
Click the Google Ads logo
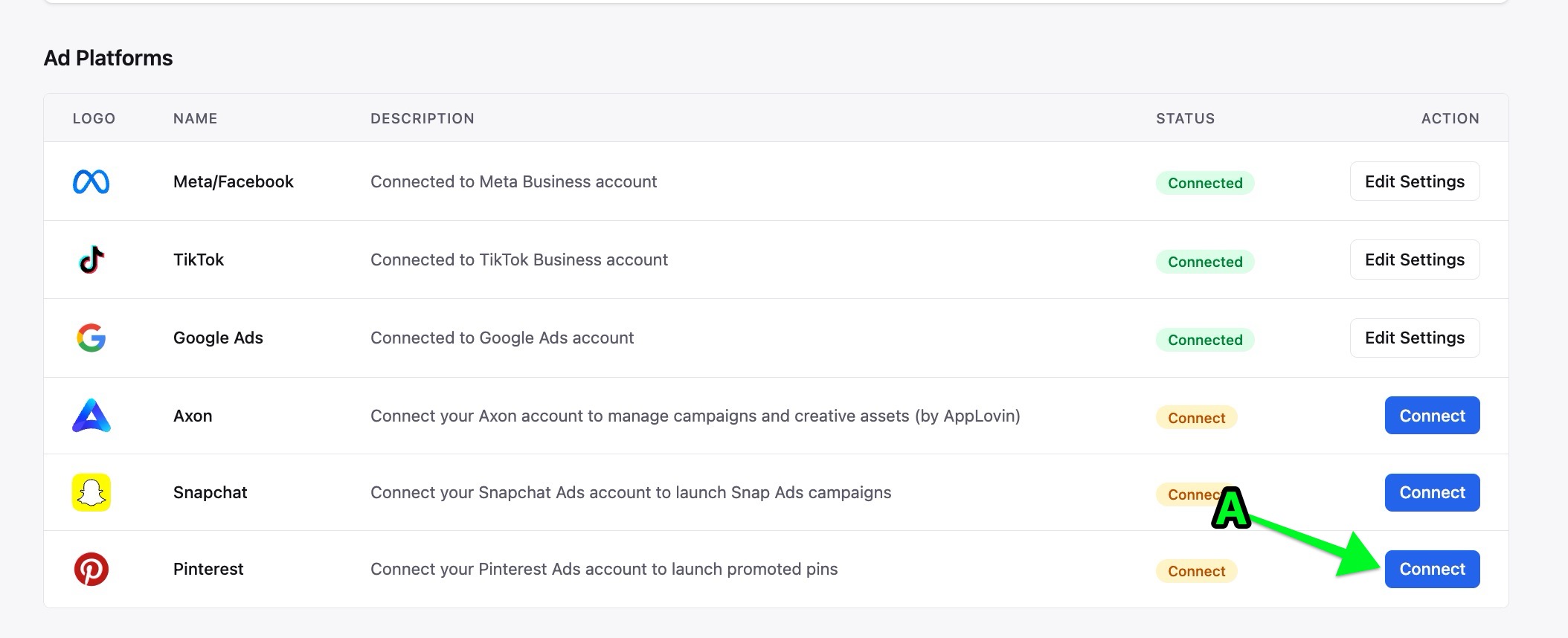tap(91, 338)
